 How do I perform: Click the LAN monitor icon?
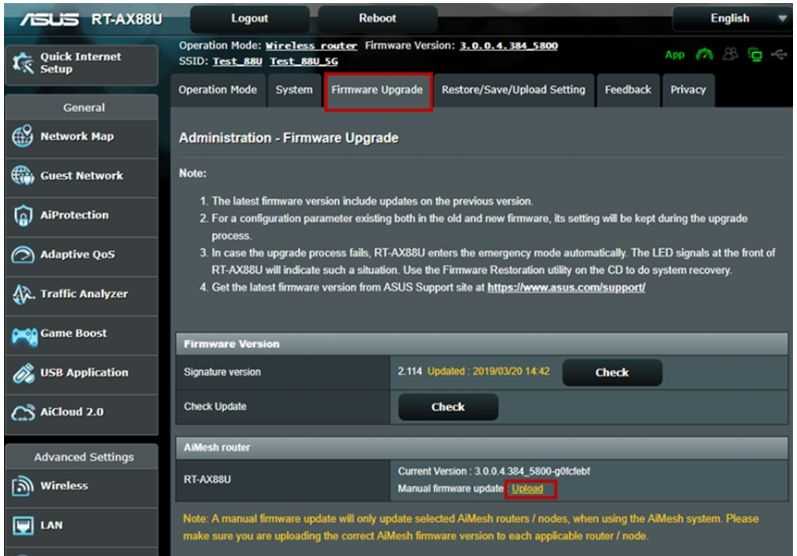[x=23, y=526]
